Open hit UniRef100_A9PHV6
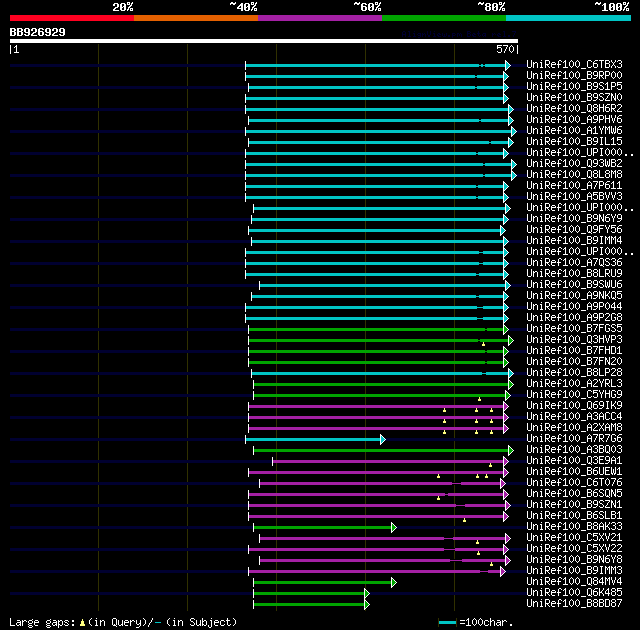This screenshot has width=640, height=630. pos(574,120)
